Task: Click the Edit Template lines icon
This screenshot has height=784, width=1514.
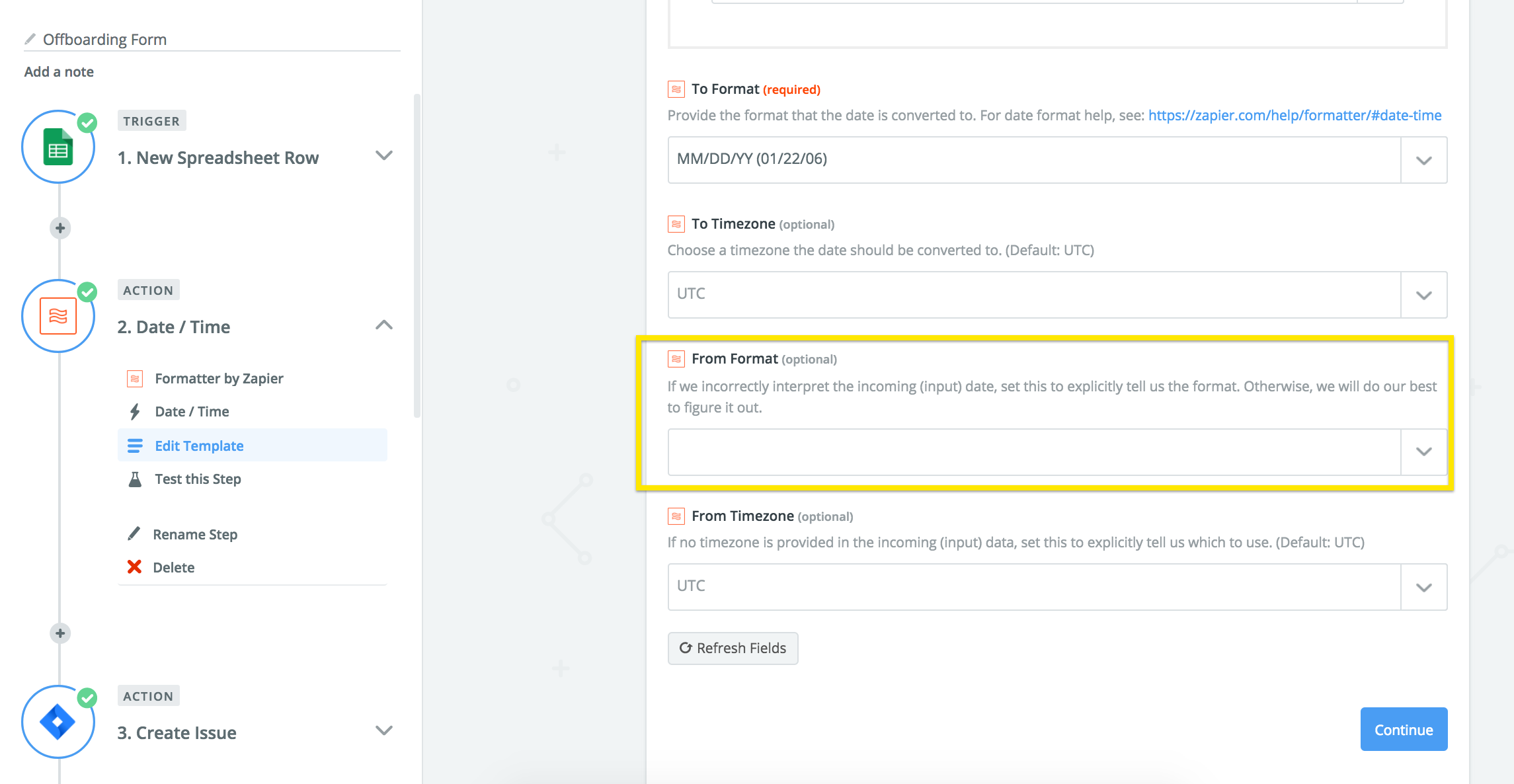Action: pos(135,446)
